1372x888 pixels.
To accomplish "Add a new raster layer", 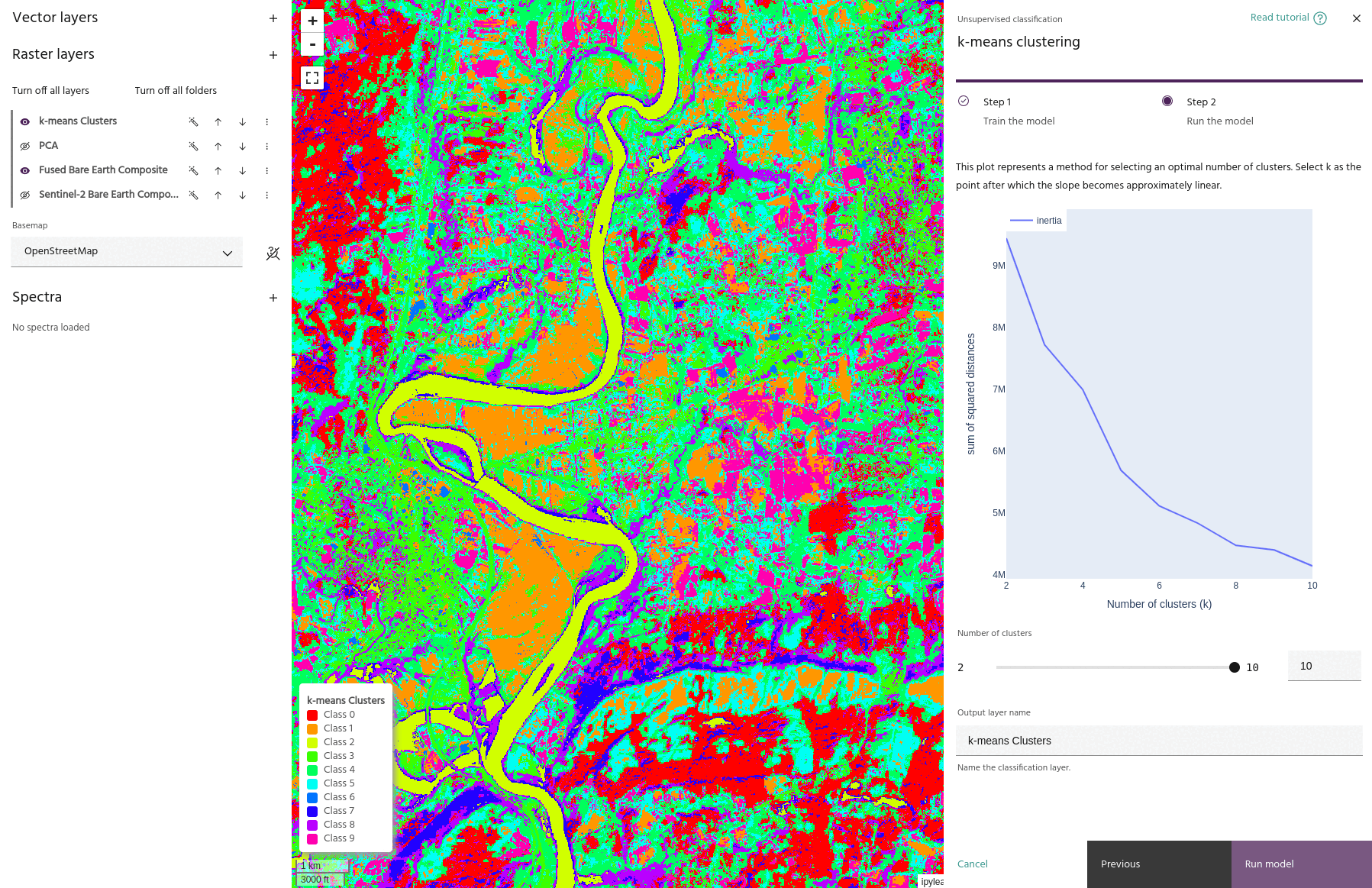I will (x=273, y=55).
